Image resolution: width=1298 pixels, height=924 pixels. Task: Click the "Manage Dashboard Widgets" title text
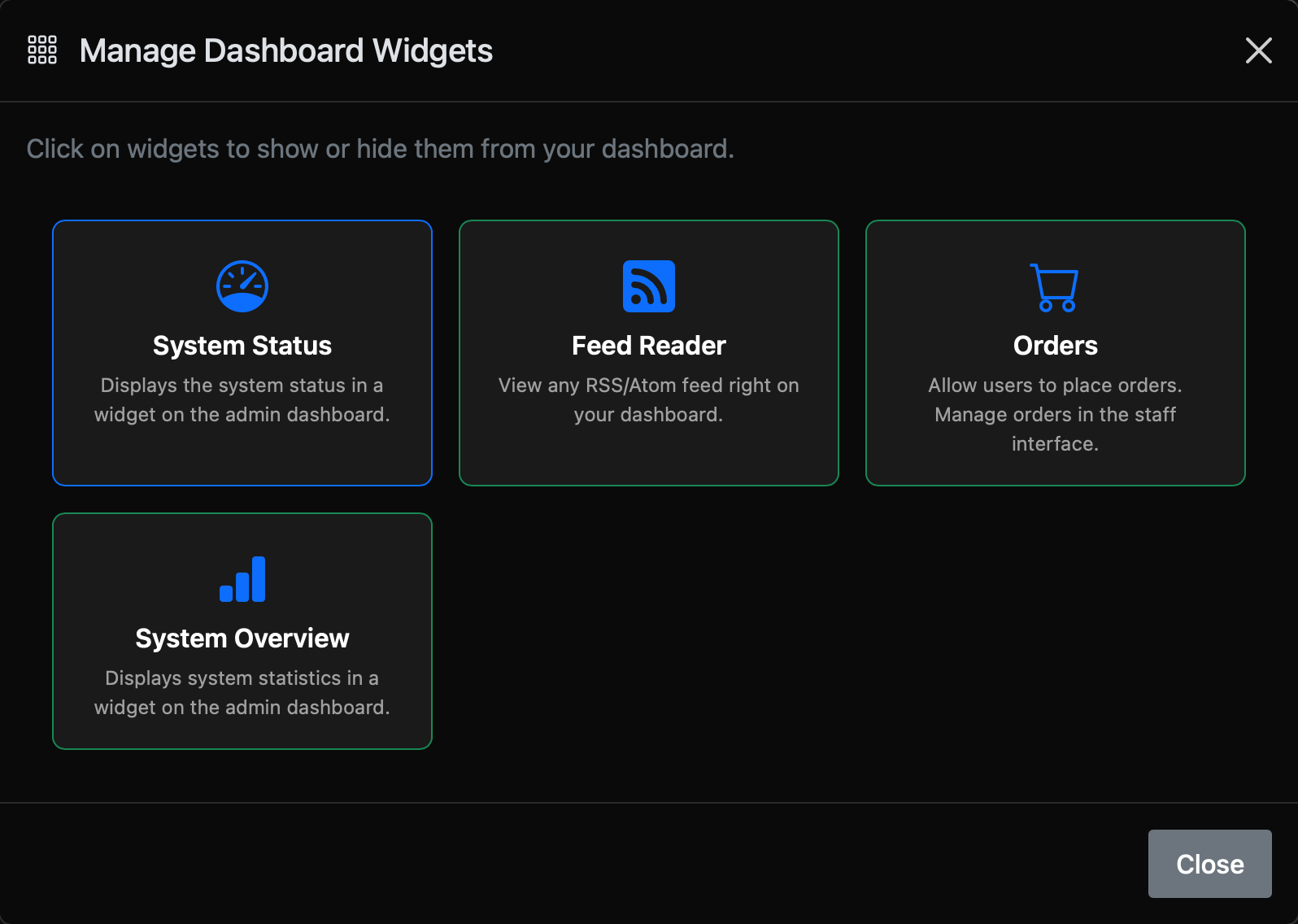pyautogui.click(x=286, y=50)
